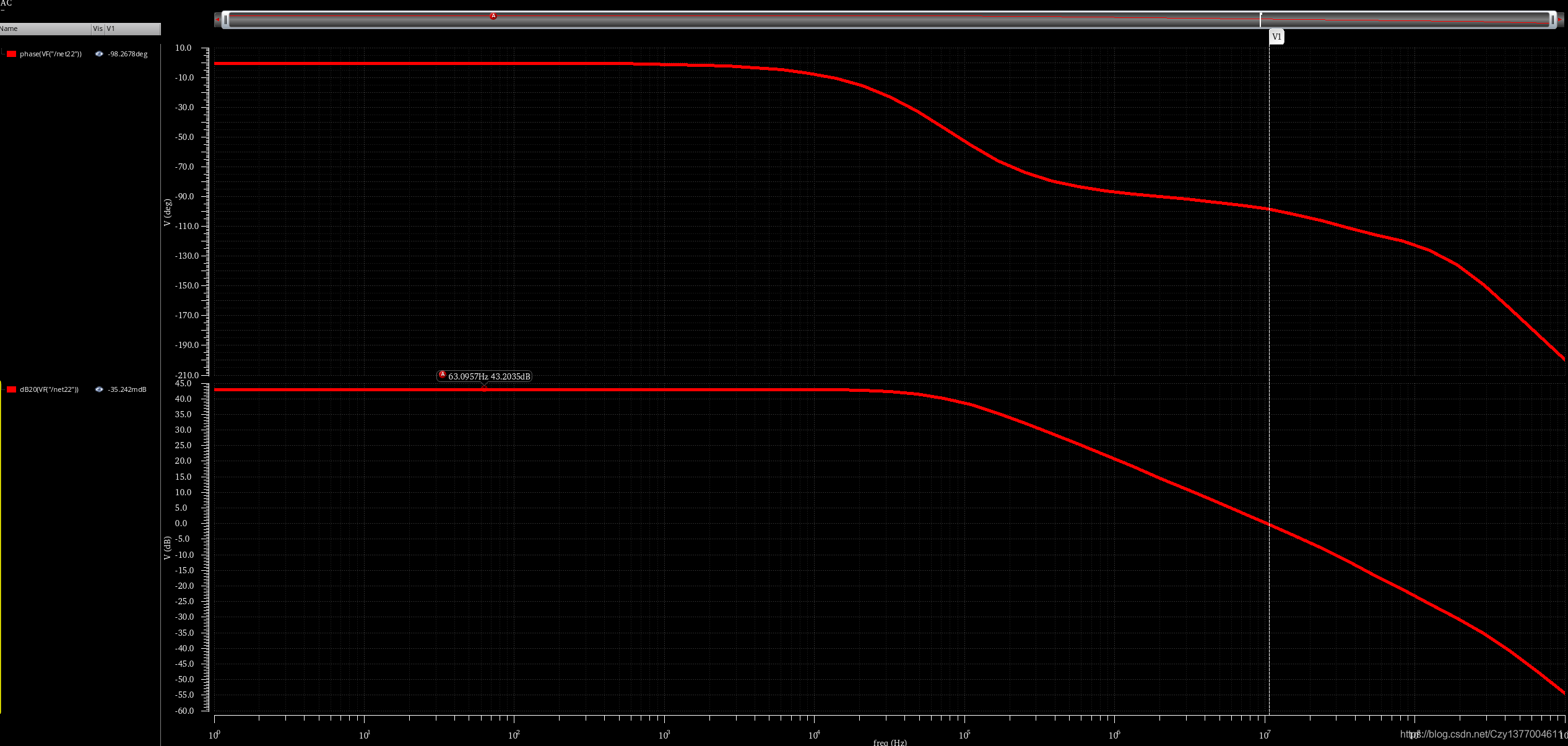Click red color swatch of dB20 trace
The image size is (1568, 746).
(x=11, y=389)
